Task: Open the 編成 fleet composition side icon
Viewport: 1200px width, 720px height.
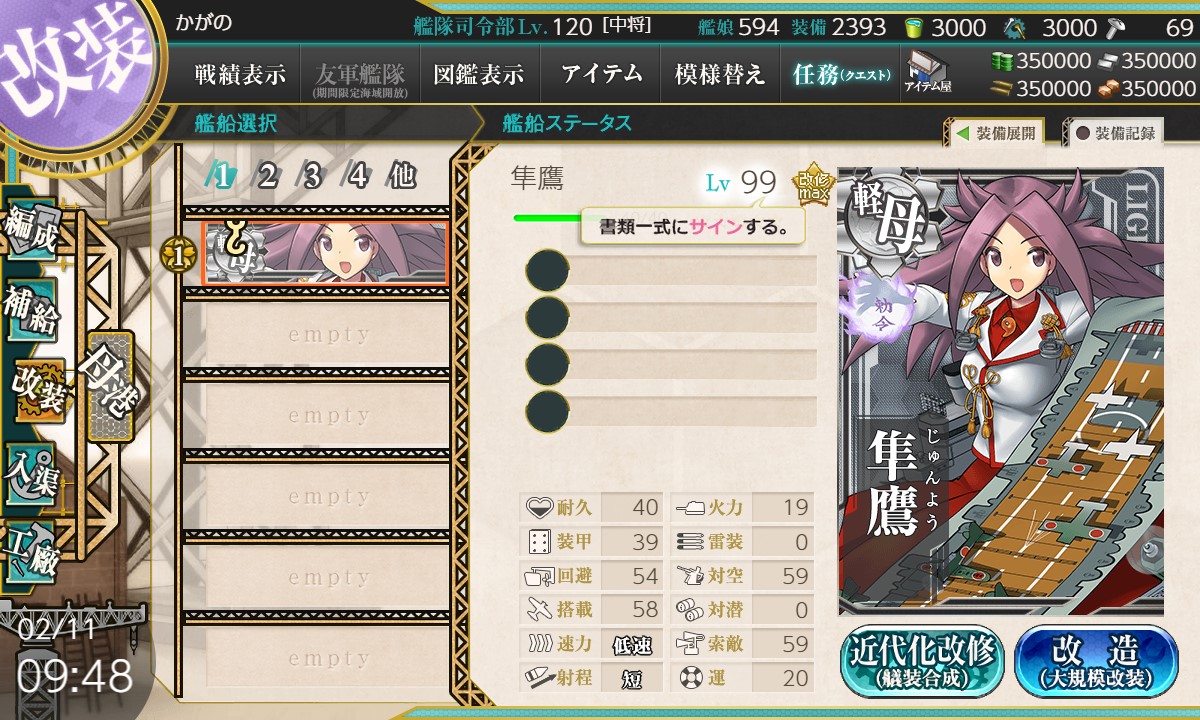Action: [x=29, y=229]
